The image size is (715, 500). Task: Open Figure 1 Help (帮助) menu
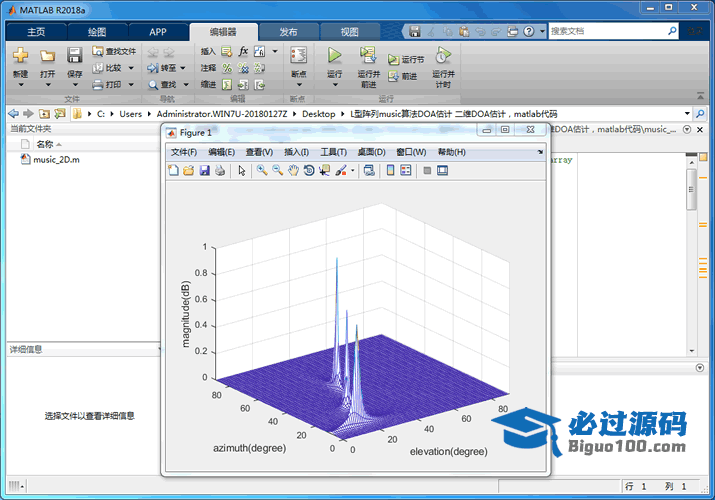451,152
